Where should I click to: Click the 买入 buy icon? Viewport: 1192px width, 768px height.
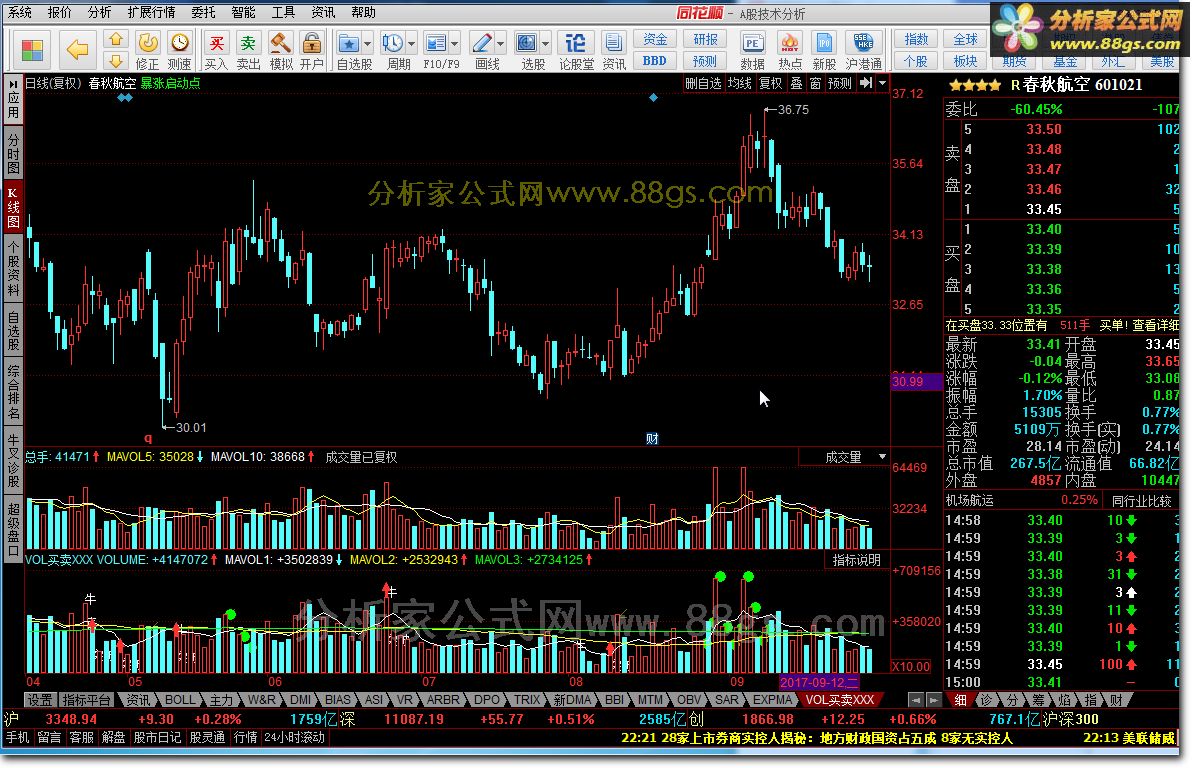pos(216,50)
